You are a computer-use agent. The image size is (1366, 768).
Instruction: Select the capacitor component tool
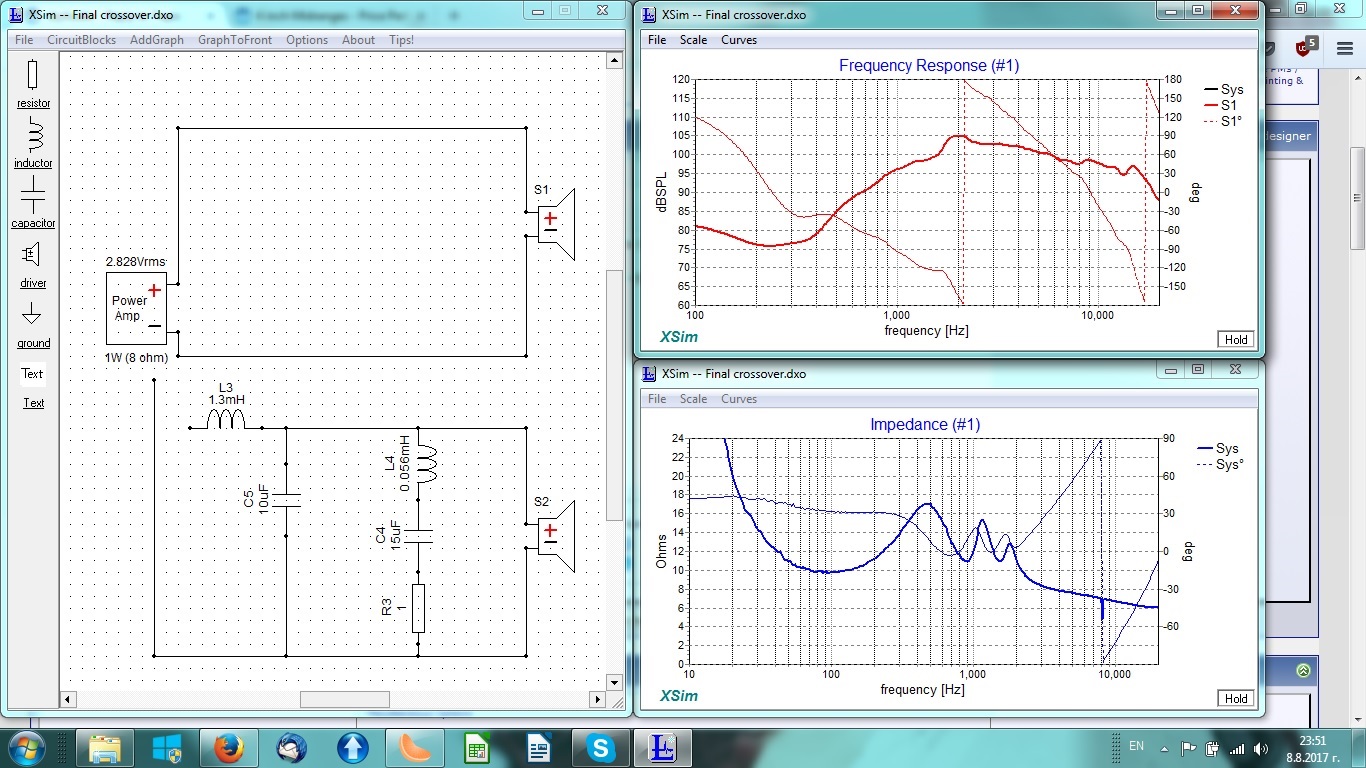[x=33, y=203]
